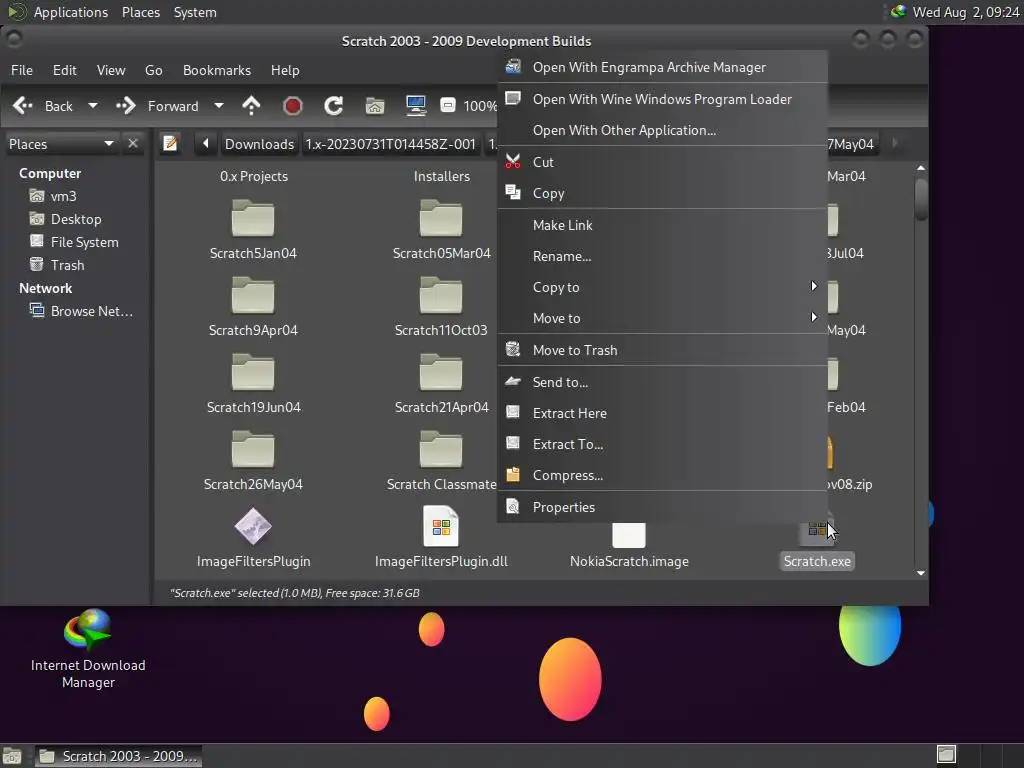Select the Scratch21Apr04 folder
This screenshot has height=768, width=1024.
441,384
